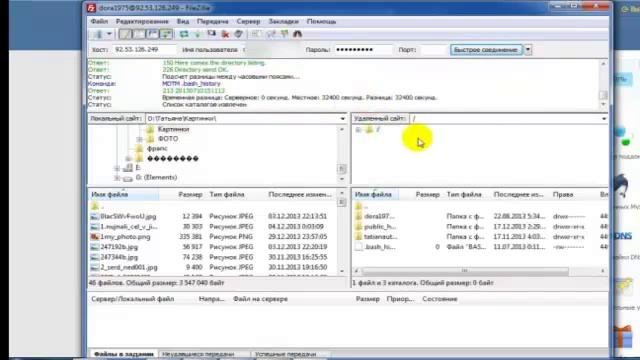The height and width of the screenshot is (360, 640).
Task: Expand the ФОТО folder node
Action: [140, 139]
